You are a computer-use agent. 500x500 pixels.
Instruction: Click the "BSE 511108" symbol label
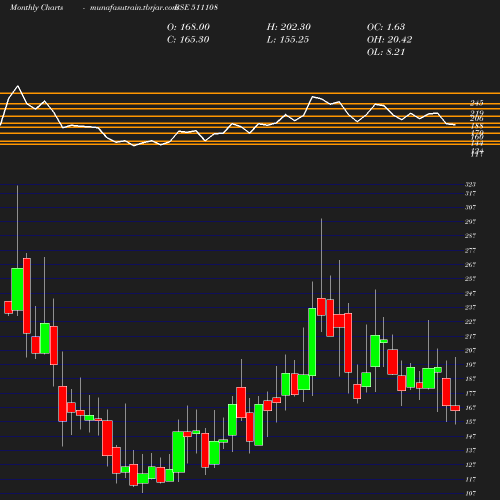click(x=197, y=7)
